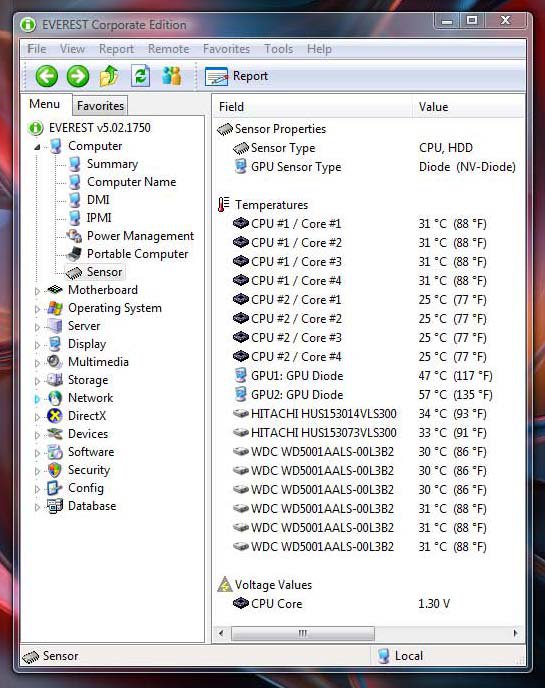Click the Devices icon in the tree
This screenshot has width=545, height=688.
coord(55,434)
